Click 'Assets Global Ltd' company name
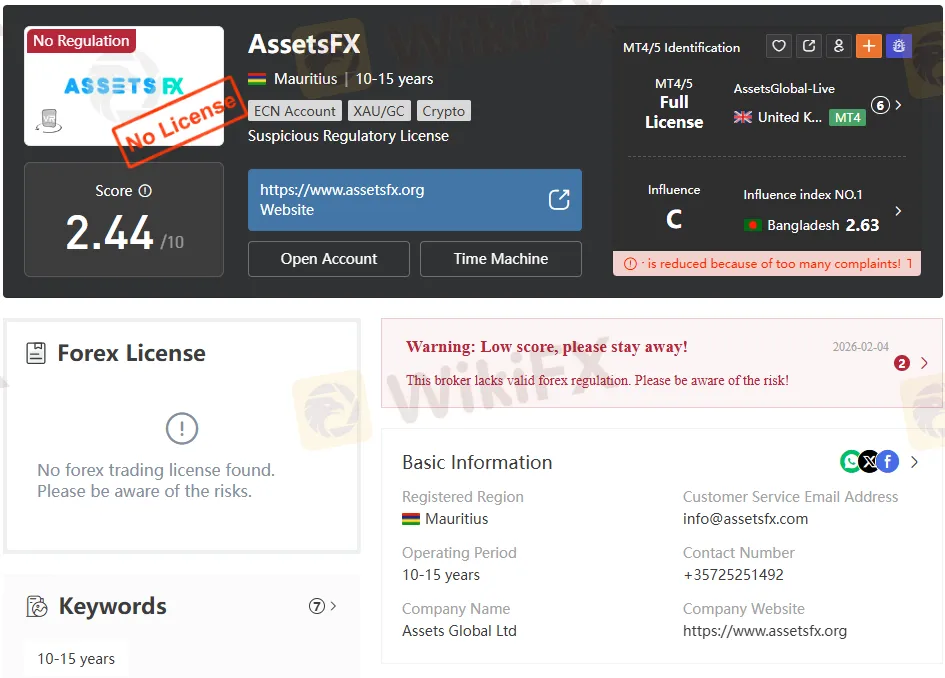Image resolution: width=945 pixels, height=678 pixels. [459, 631]
